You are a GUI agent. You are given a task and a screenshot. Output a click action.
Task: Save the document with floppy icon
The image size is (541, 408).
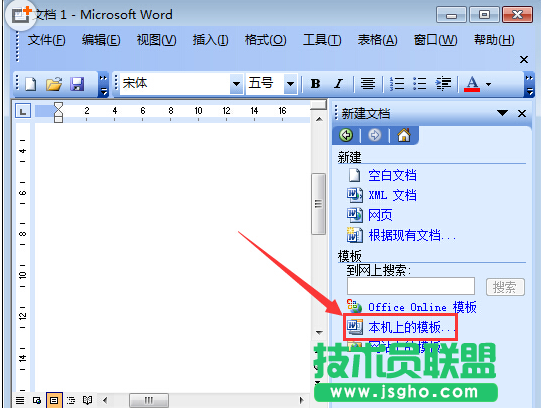coord(77,84)
